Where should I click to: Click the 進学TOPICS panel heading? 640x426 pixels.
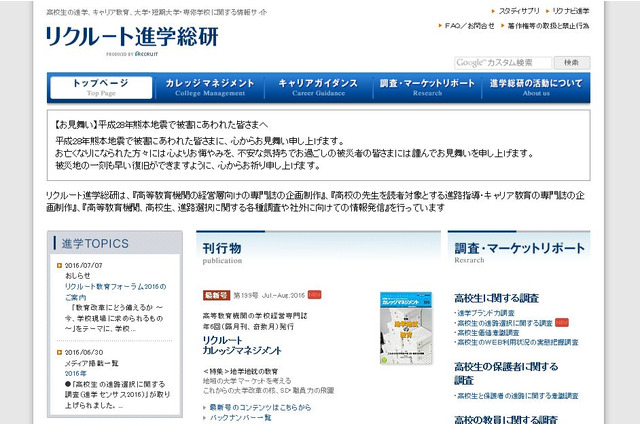click(95, 244)
